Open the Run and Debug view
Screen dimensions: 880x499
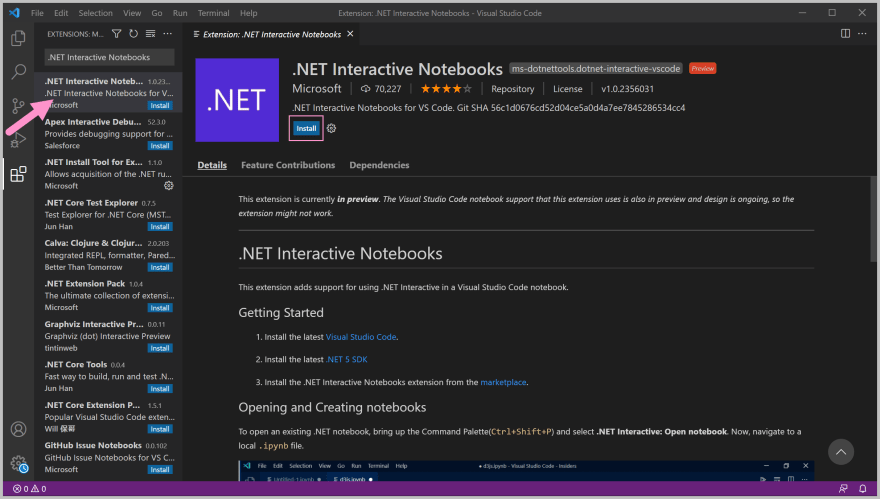pos(19,140)
